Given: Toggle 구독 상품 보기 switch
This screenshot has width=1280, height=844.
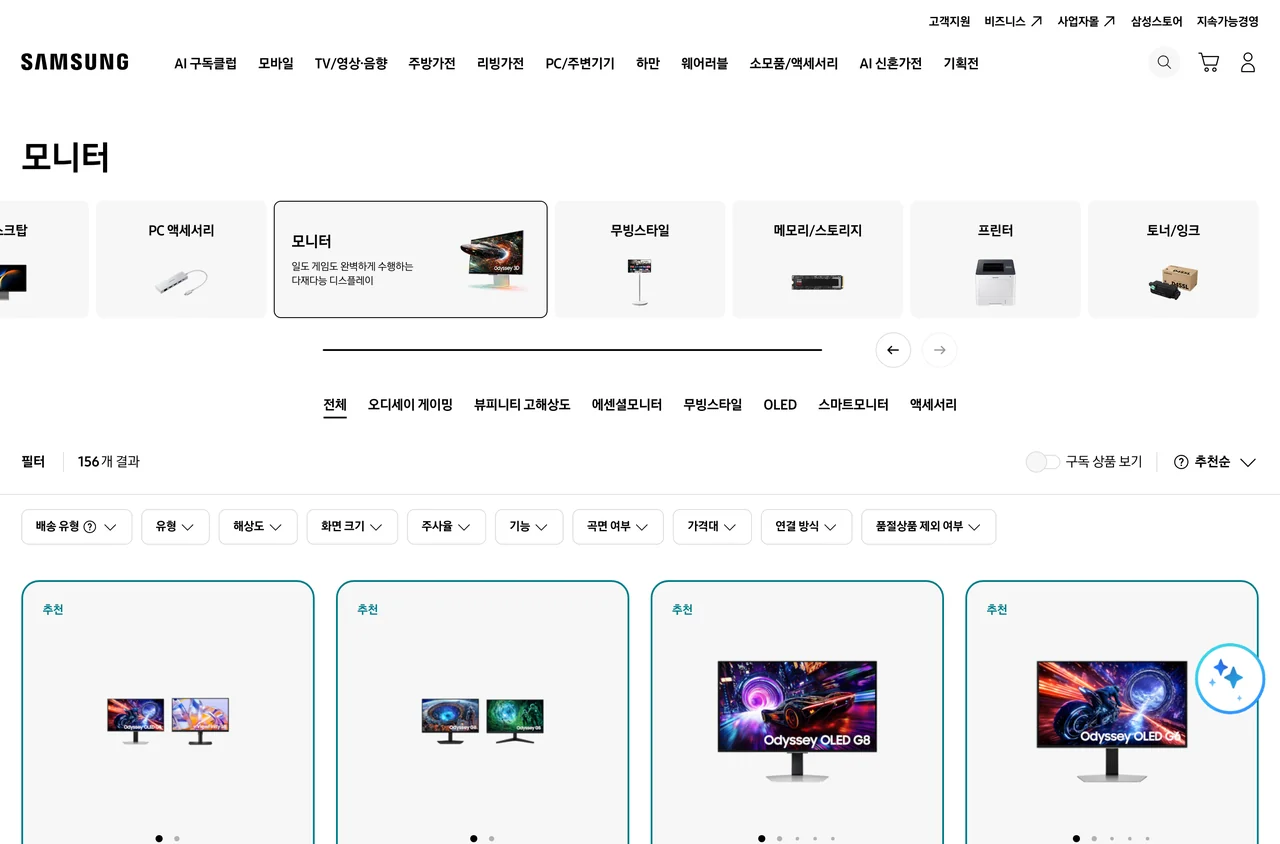Looking at the screenshot, I should click(1042, 462).
